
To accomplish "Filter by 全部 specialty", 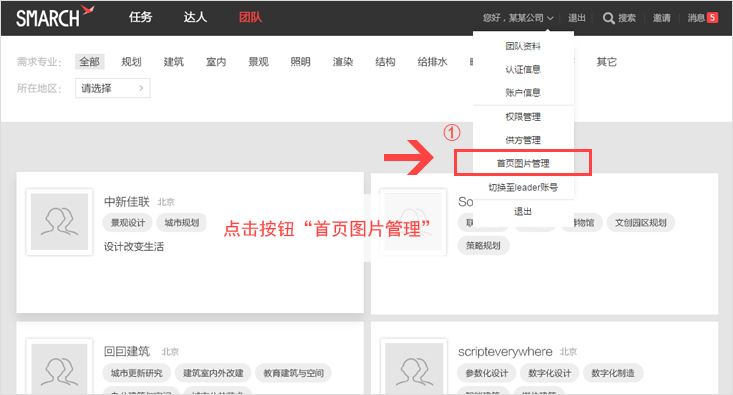I will [x=89, y=62].
